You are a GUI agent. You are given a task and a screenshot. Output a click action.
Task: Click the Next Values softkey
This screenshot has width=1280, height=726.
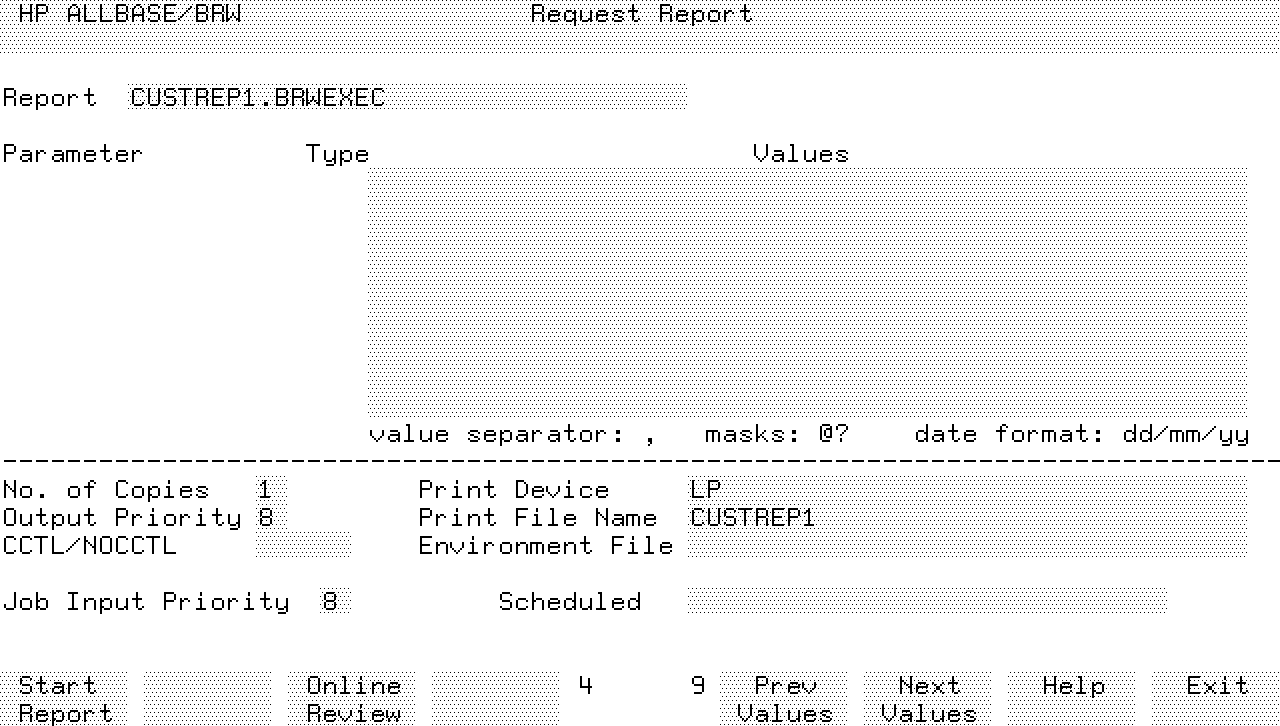click(928, 698)
